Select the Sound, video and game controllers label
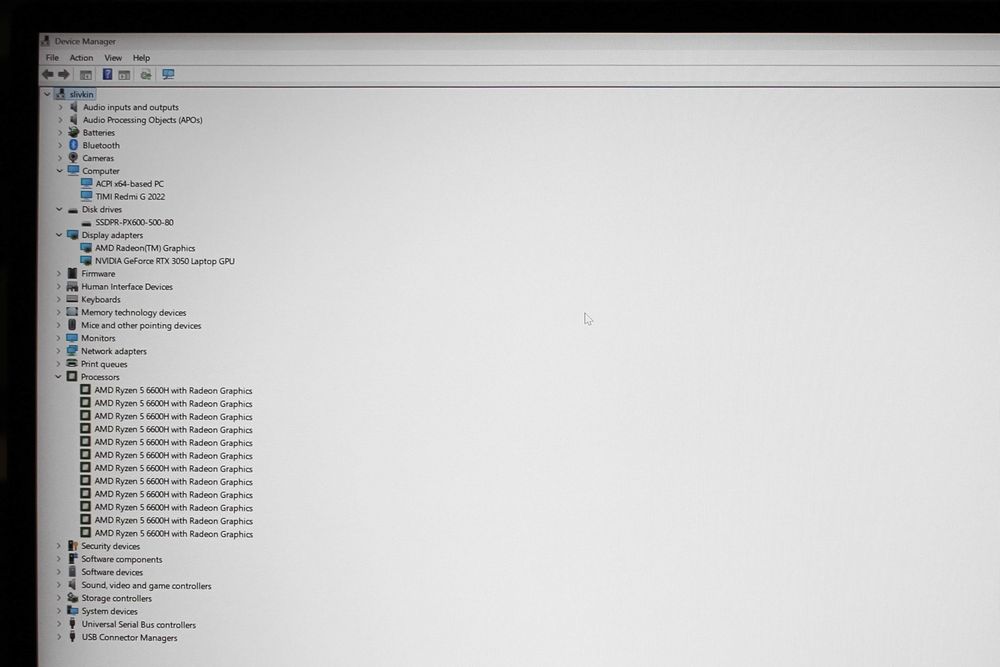Viewport: 1000px width, 667px height. click(x=146, y=585)
